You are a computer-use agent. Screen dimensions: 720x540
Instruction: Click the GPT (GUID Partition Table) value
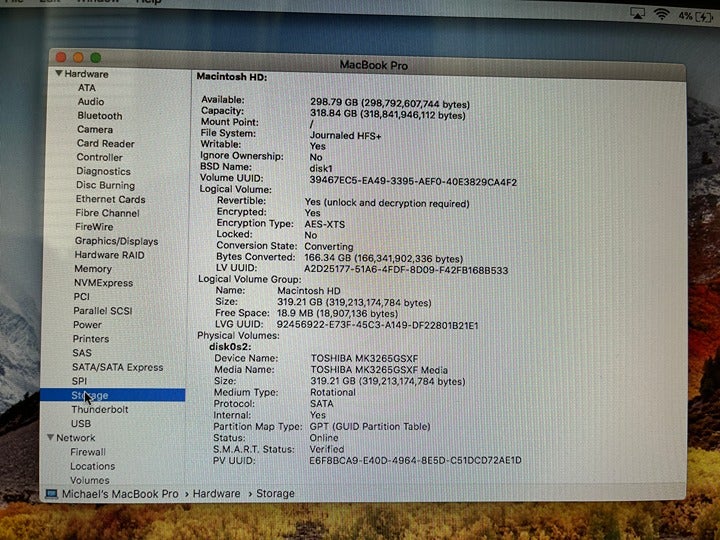[370, 427]
